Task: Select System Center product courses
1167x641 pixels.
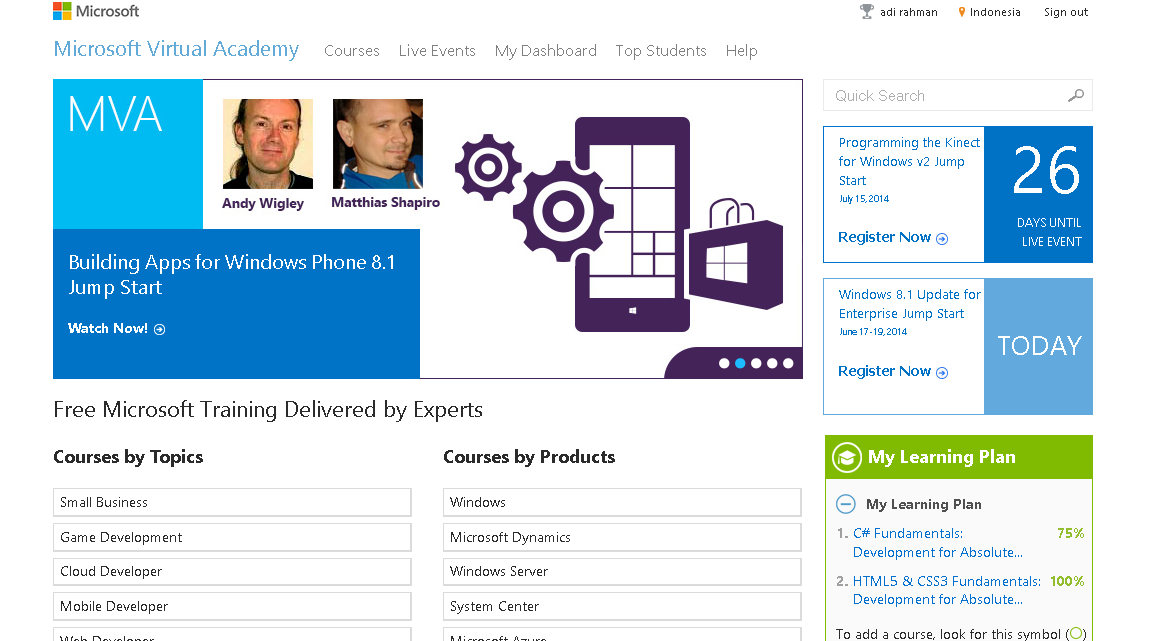Action: coord(622,607)
